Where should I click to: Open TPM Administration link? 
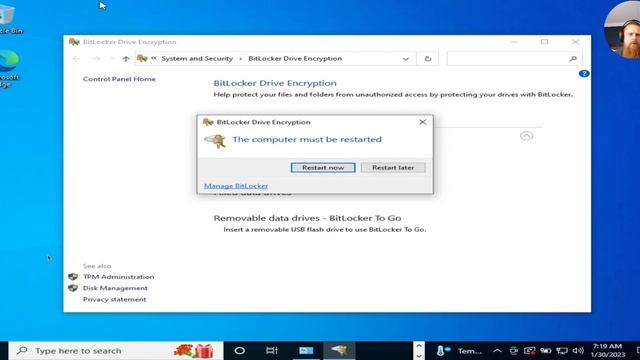(x=118, y=277)
